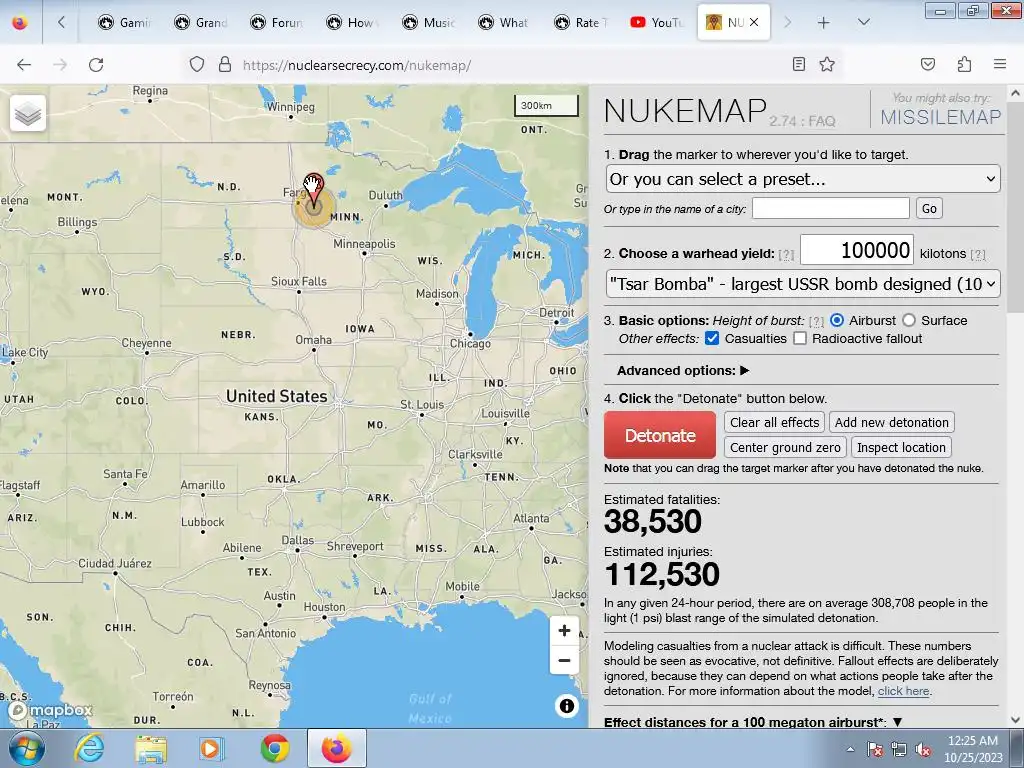Click Add new detonation button

tap(891, 423)
